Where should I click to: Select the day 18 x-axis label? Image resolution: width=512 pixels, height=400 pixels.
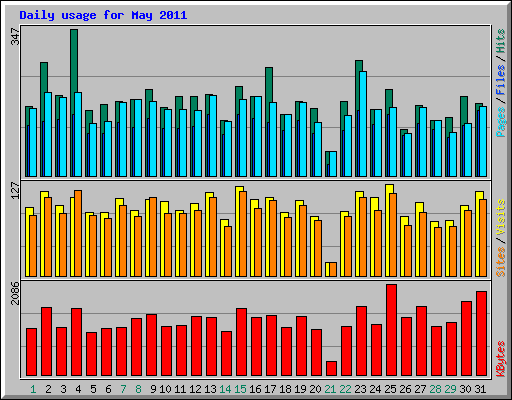tap(285, 389)
